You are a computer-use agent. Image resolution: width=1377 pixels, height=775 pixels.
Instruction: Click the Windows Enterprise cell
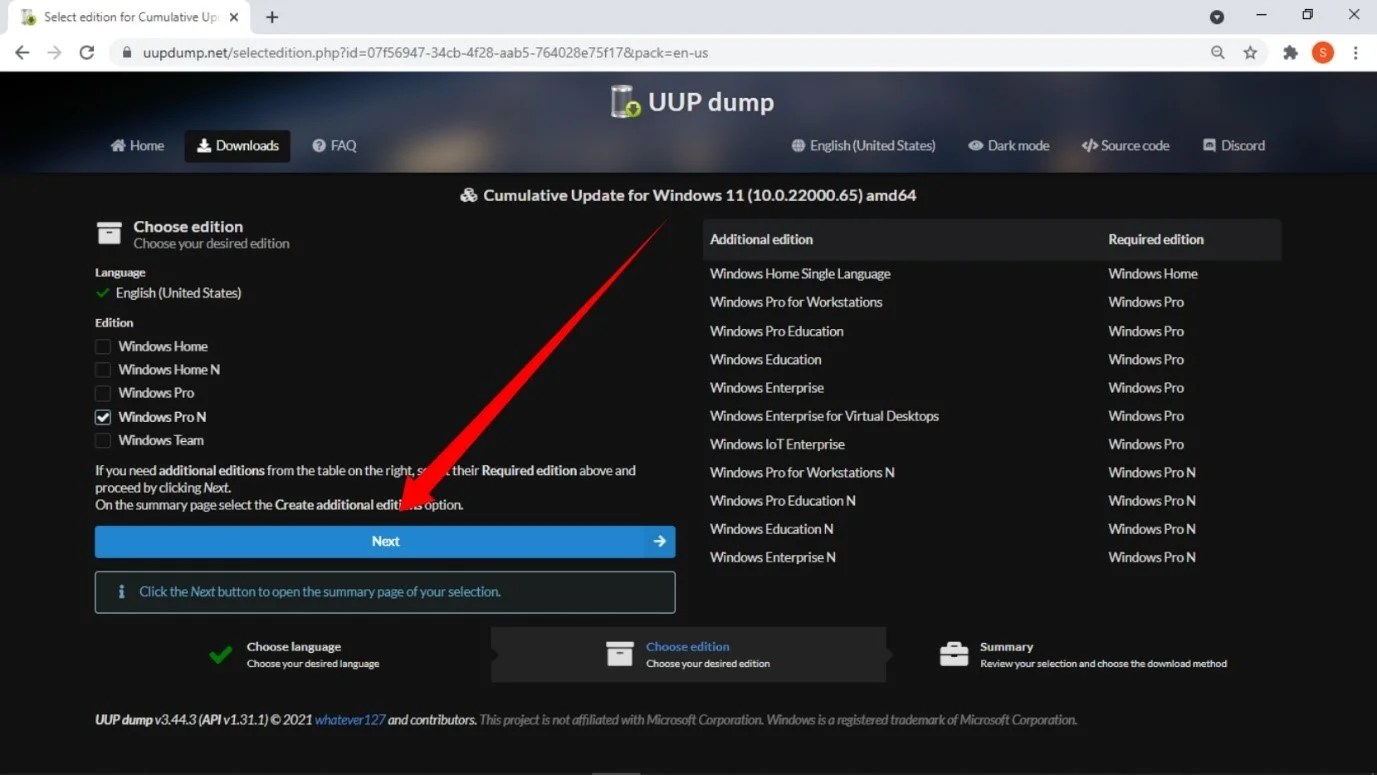pyautogui.click(x=767, y=388)
